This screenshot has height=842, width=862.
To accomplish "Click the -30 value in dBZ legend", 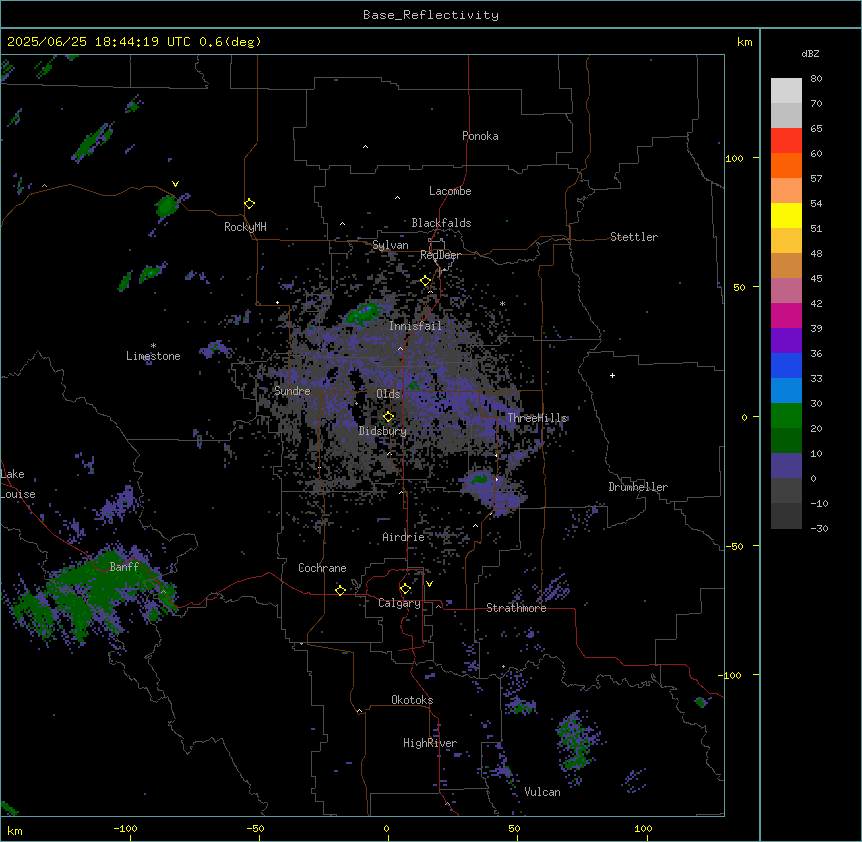I will (819, 528).
